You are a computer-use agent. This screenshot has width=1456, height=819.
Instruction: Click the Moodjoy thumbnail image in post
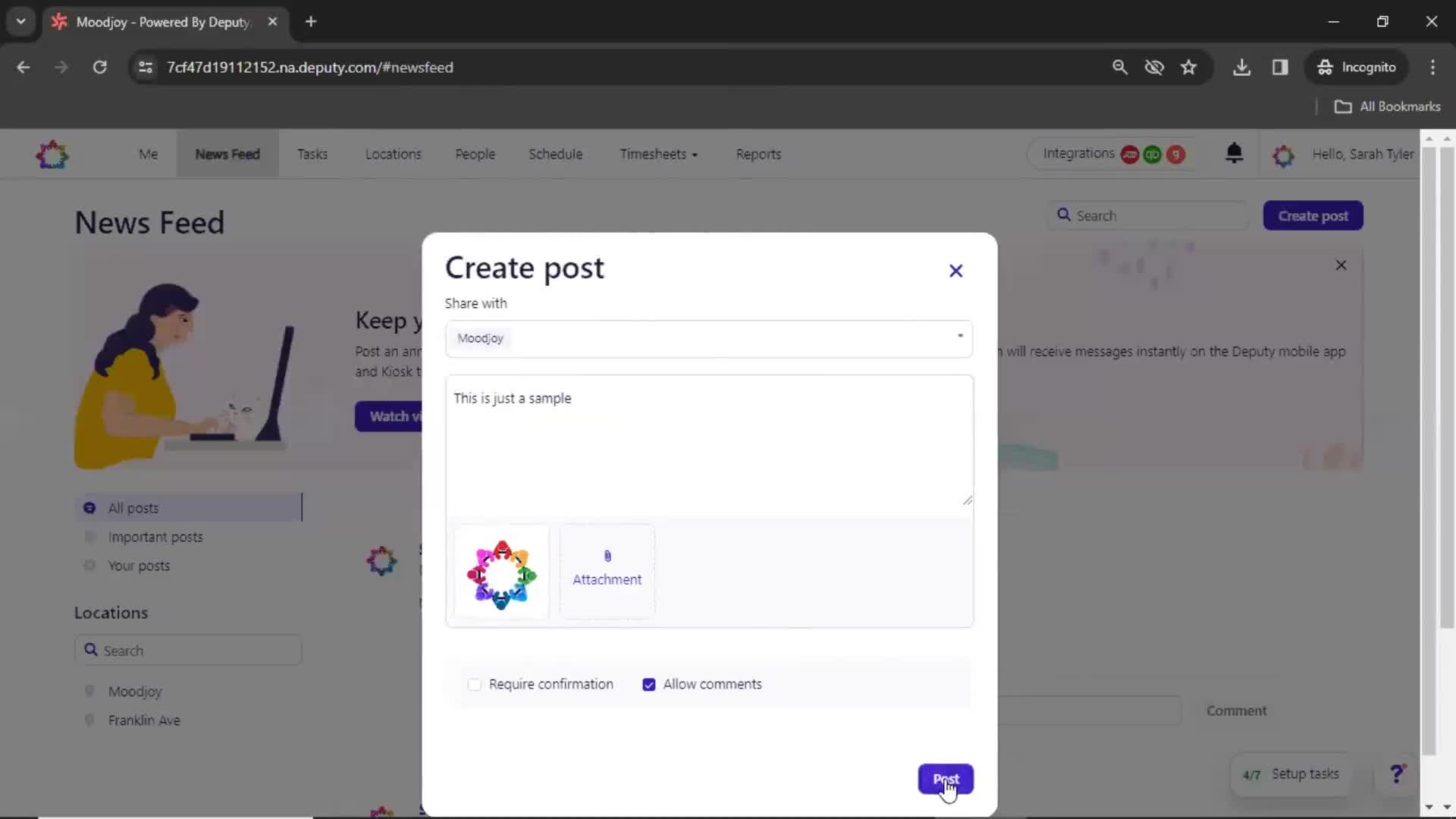tap(502, 573)
